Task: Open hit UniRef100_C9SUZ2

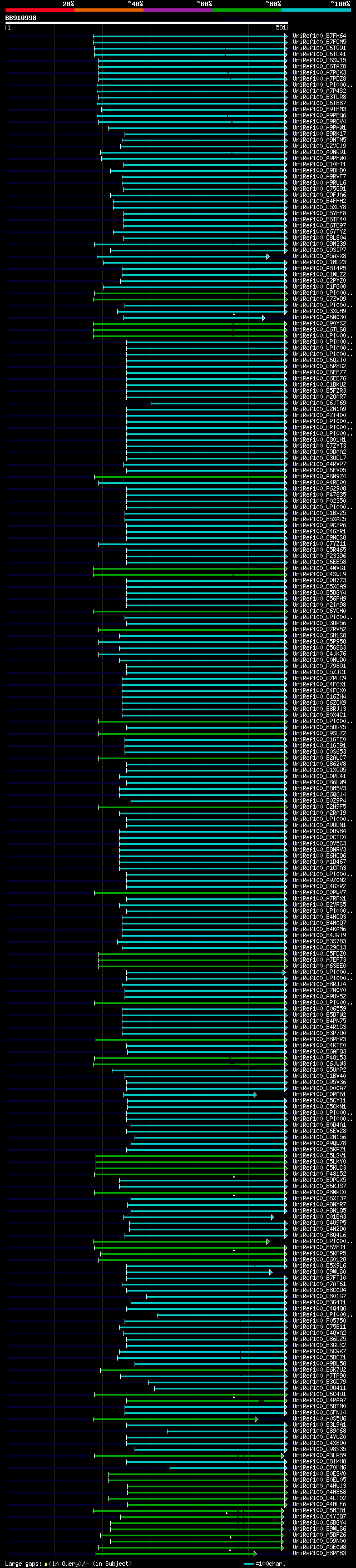Action: pyautogui.click(x=319, y=734)
